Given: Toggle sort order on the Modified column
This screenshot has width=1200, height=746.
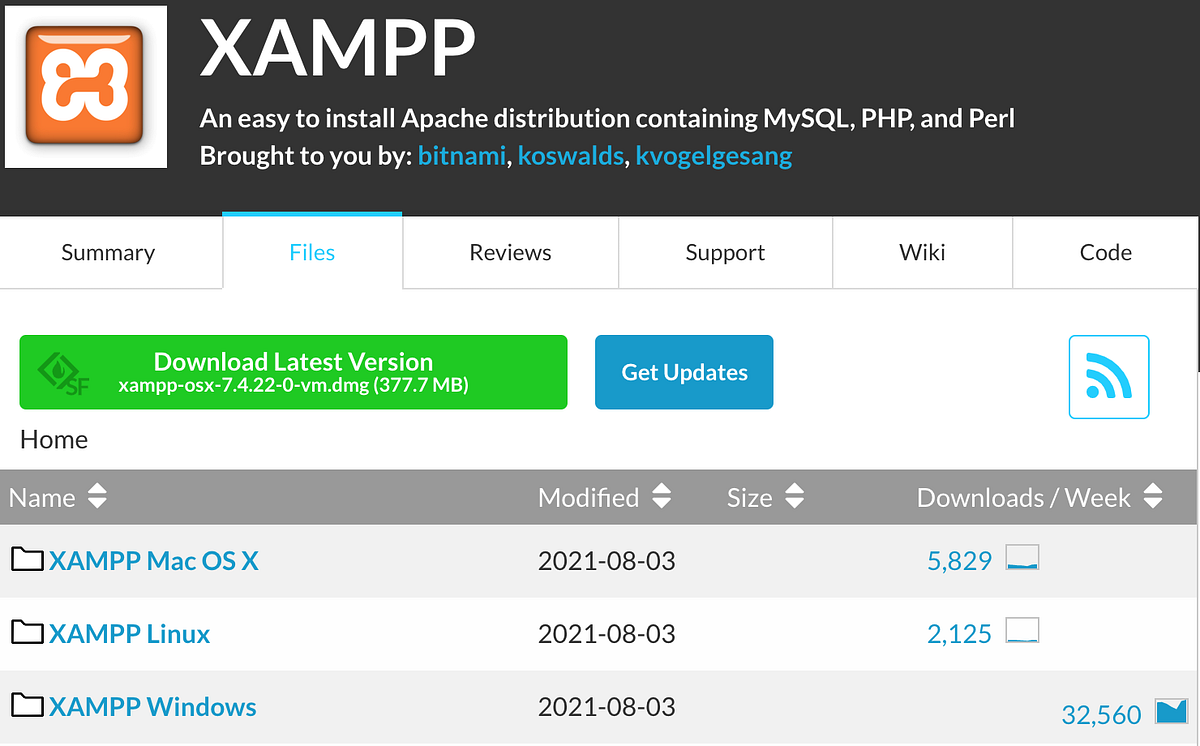Looking at the screenshot, I should point(660,497).
